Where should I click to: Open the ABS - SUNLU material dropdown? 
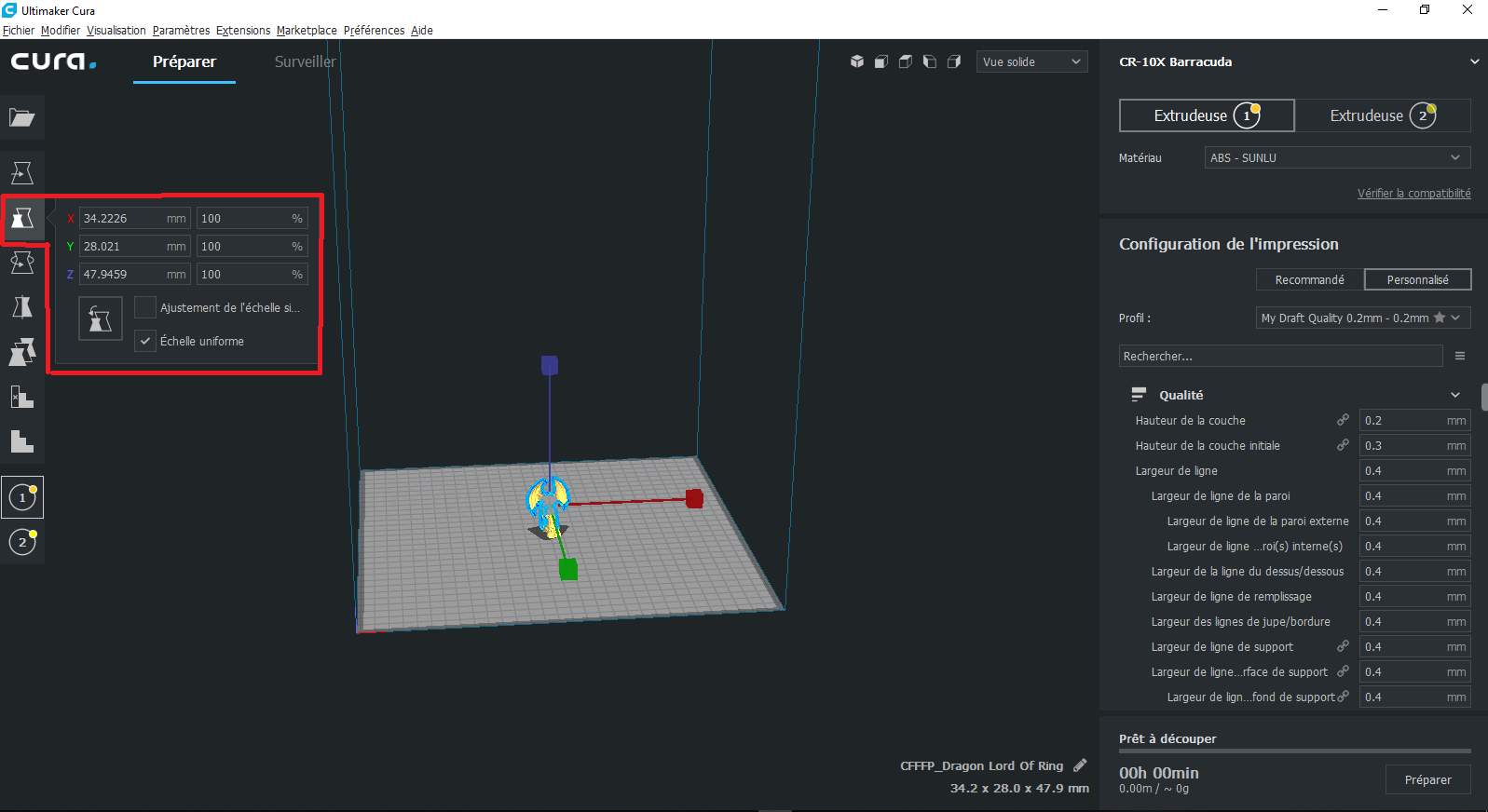[x=1337, y=157]
